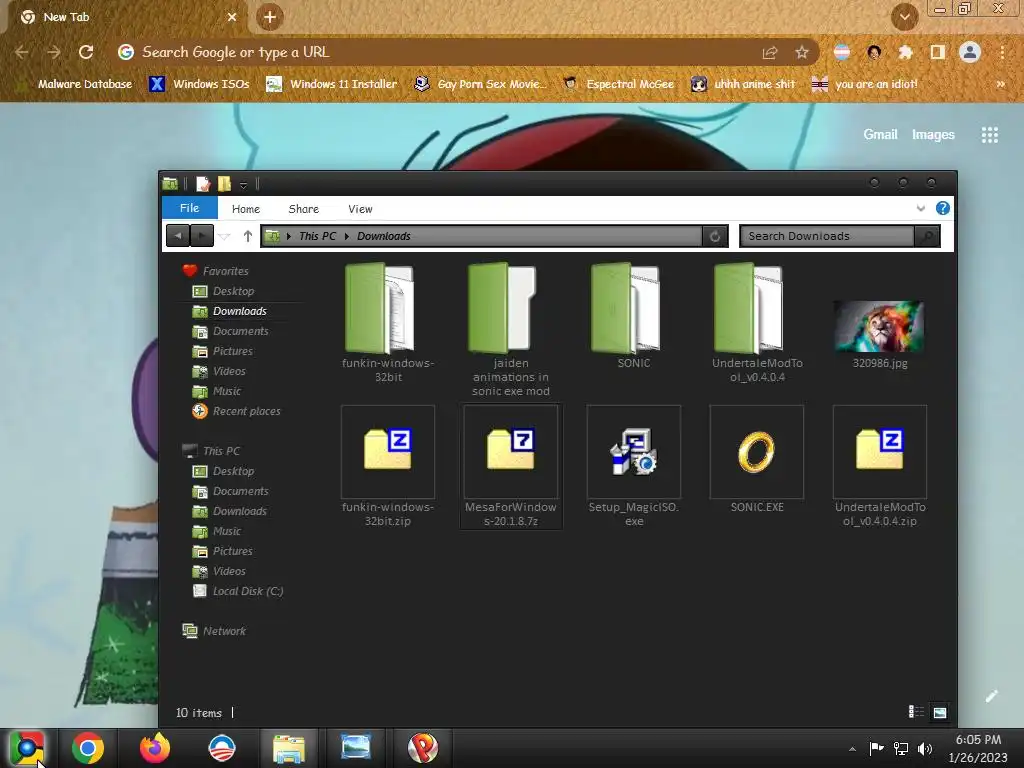Viewport: 1024px width, 768px height.
Task: Open the Gmail link on New Tab
Action: tap(880, 135)
